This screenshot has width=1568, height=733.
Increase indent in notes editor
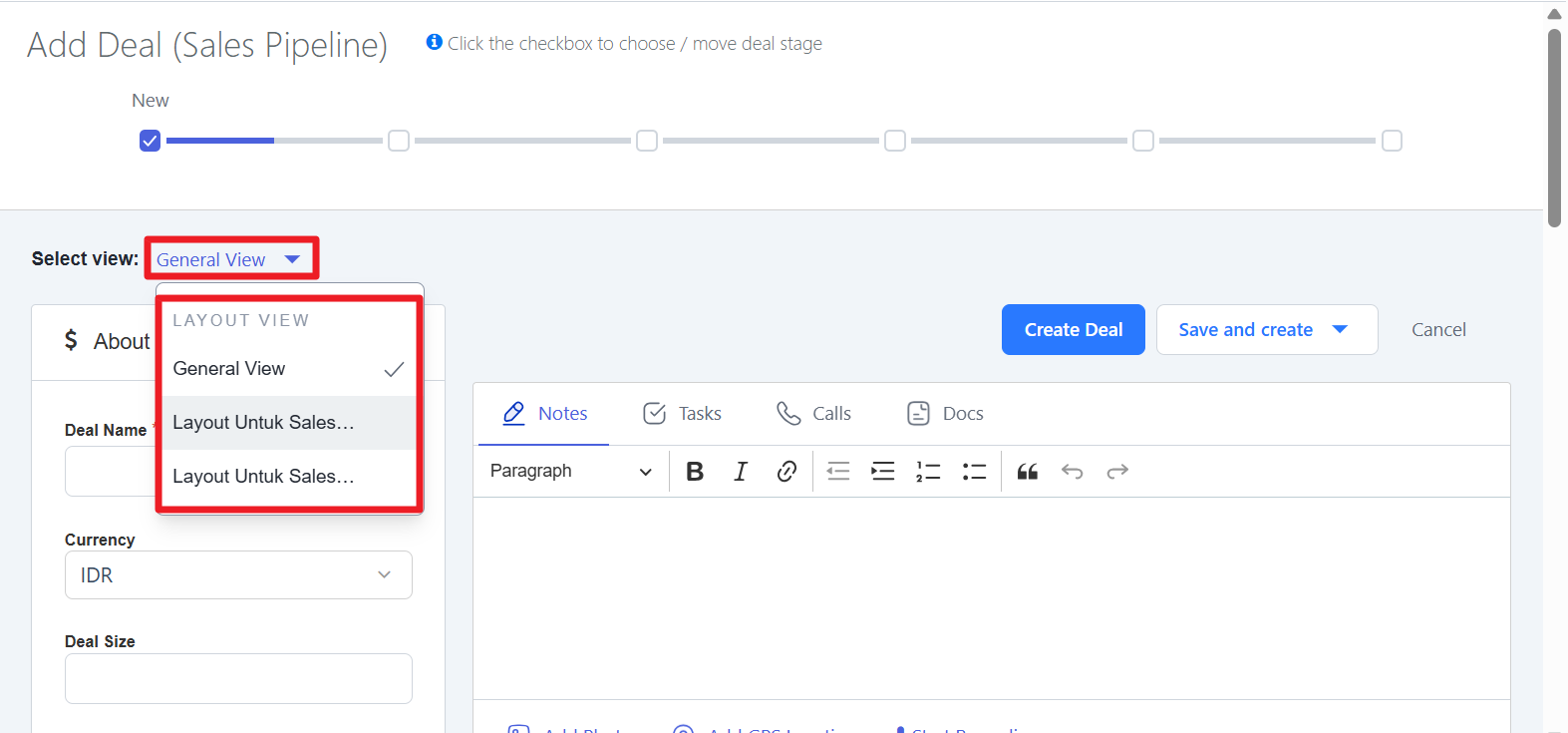883,472
